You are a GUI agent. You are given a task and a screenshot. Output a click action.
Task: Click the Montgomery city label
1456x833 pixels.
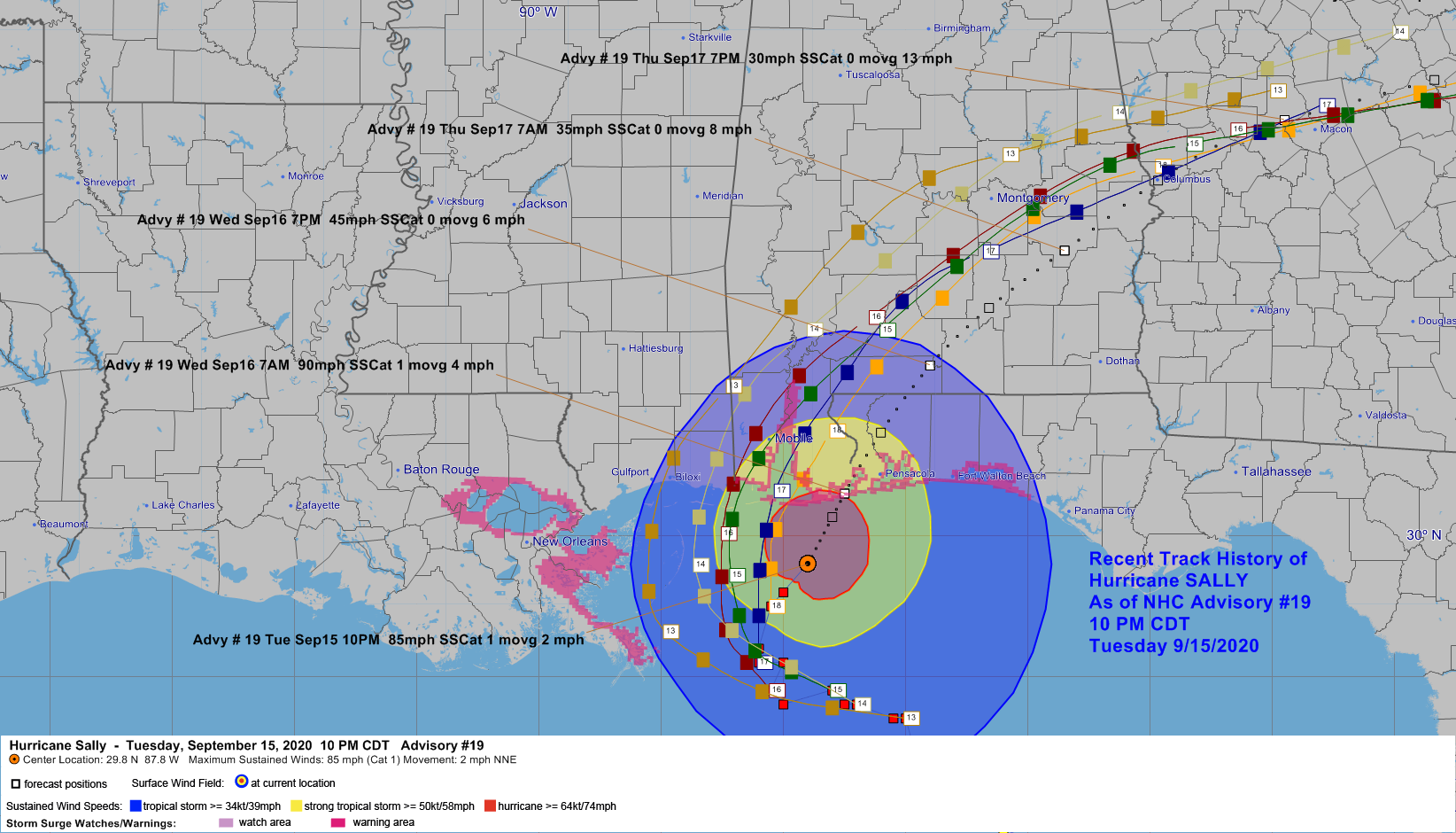tap(1033, 198)
